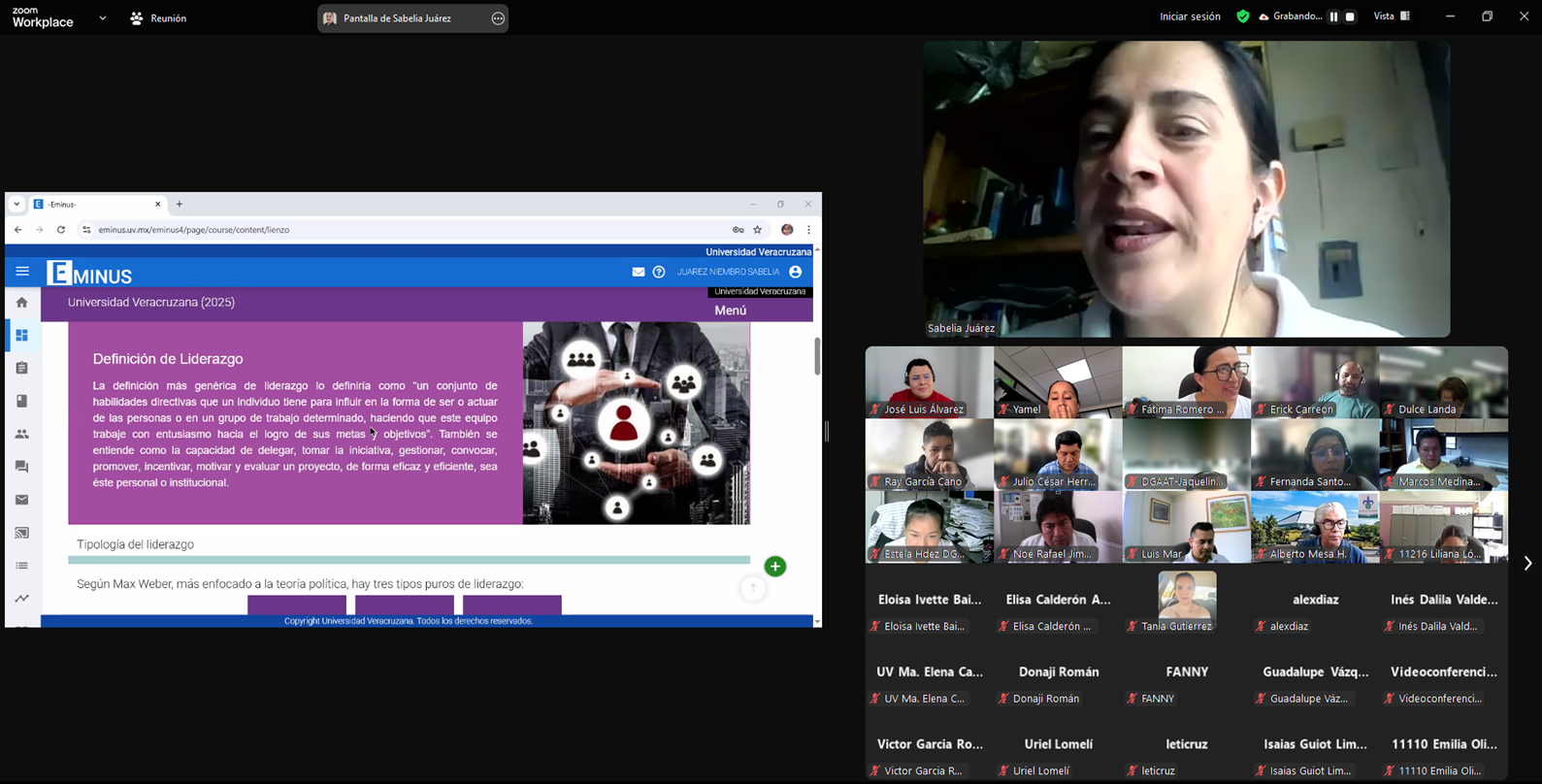The height and width of the screenshot is (784, 1542).
Task: Click the envelope icon in Eminus header
Action: point(638,272)
